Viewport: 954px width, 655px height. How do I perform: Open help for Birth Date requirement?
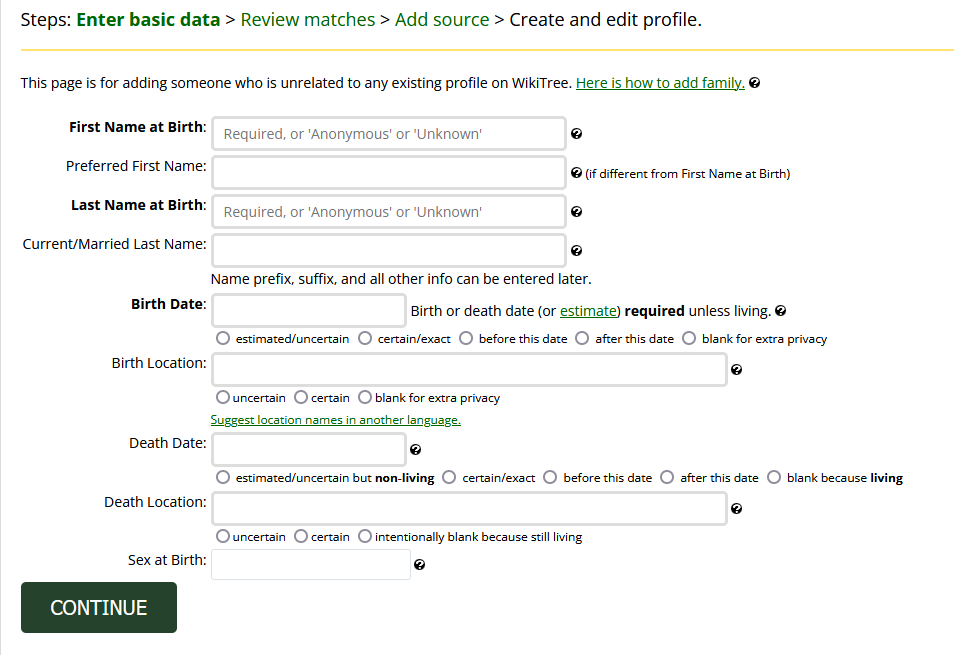[779, 311]
